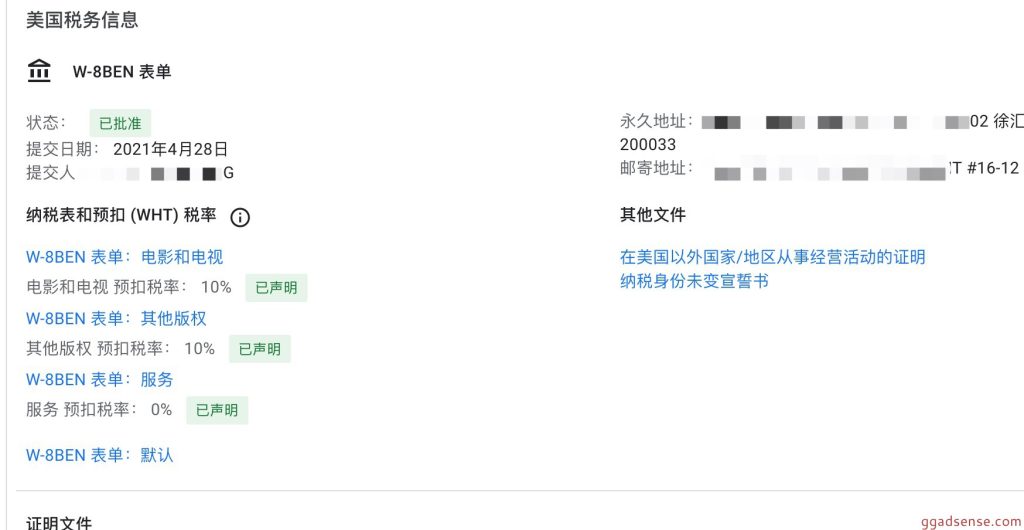The width and height of the screenshot is (1024, 530).
Task: Click the W-8BEN 表单 title text
Action: coord(122,72)
